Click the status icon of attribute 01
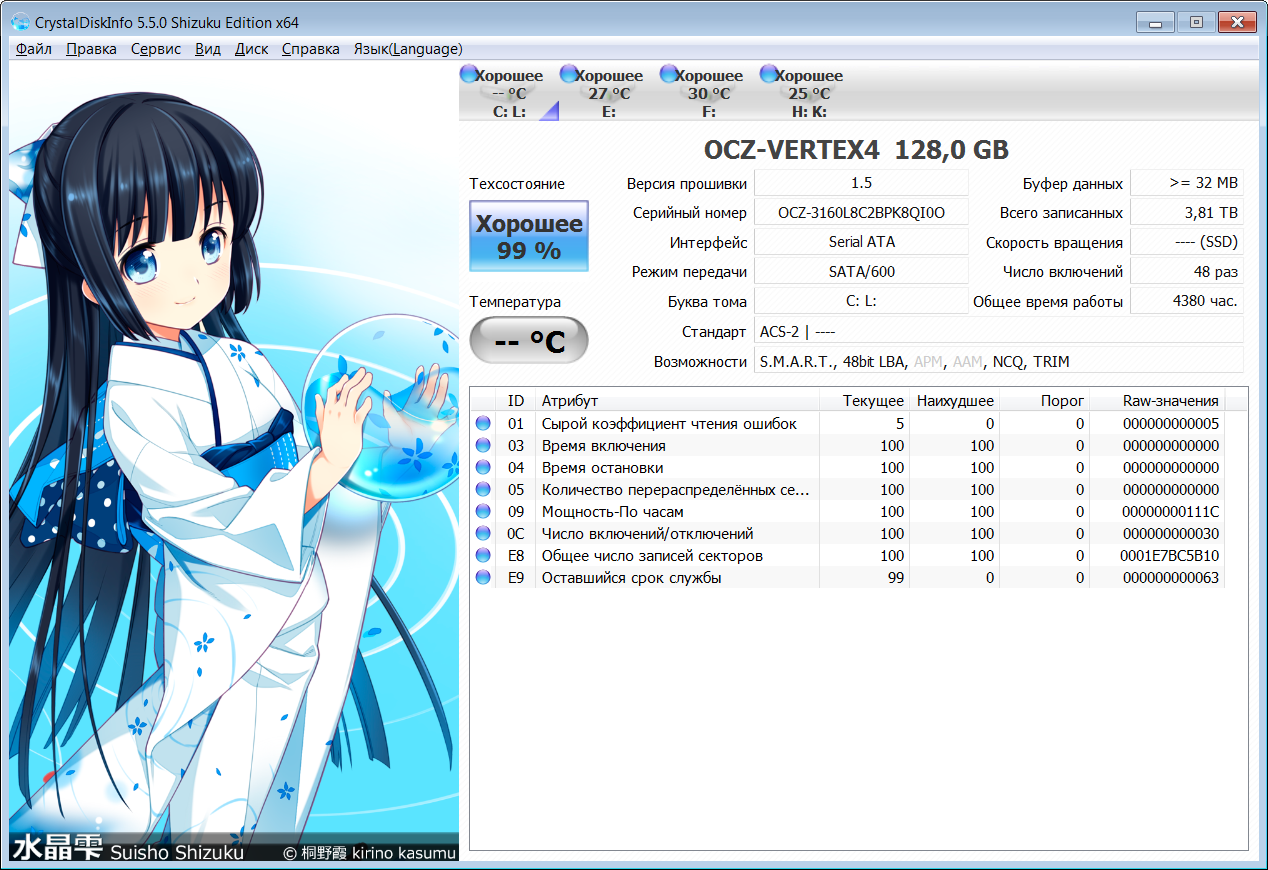The height and width of the screenshot is (870, 1268). 483,424
